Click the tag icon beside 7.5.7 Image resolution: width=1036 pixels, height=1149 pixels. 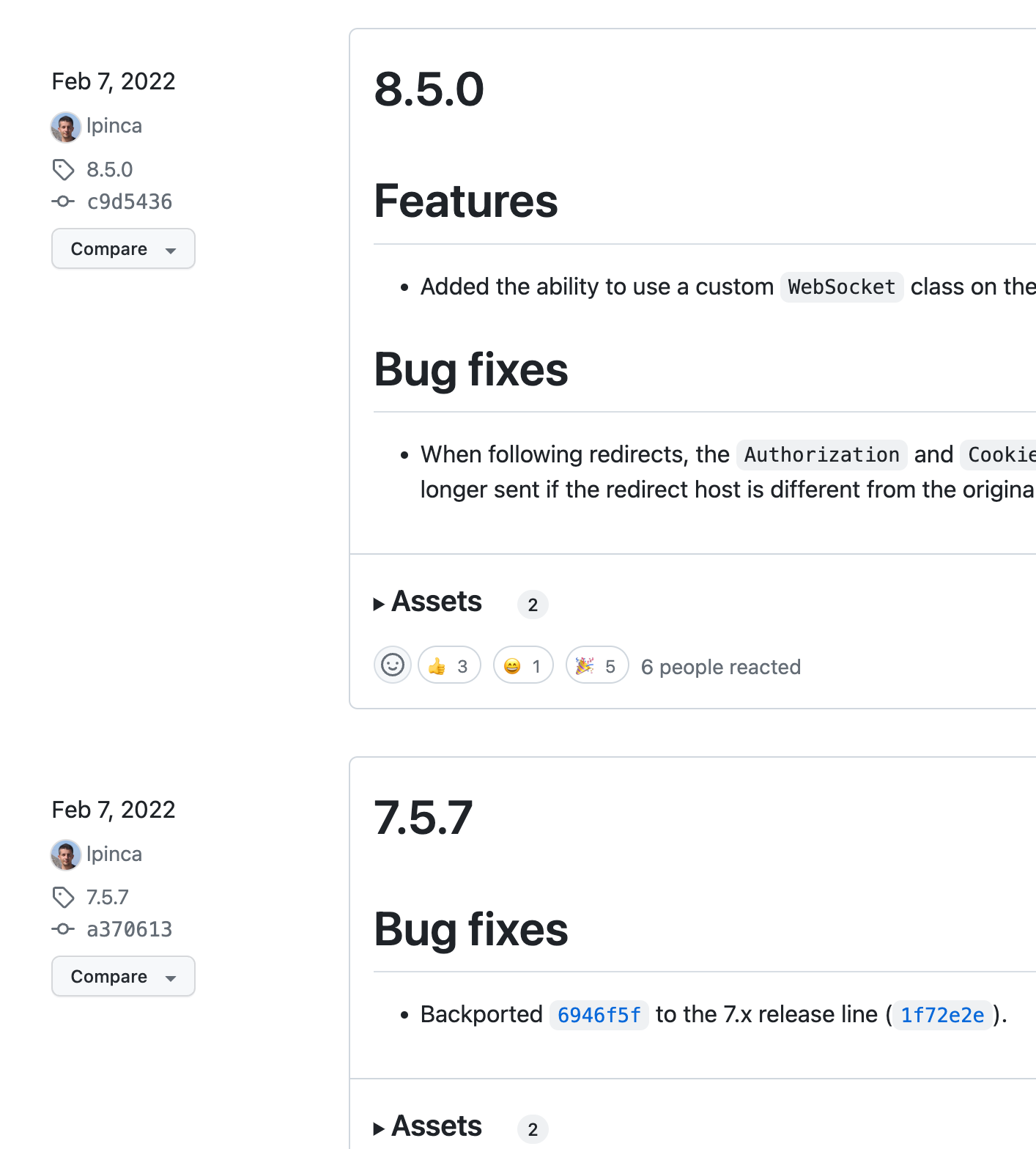64,898
